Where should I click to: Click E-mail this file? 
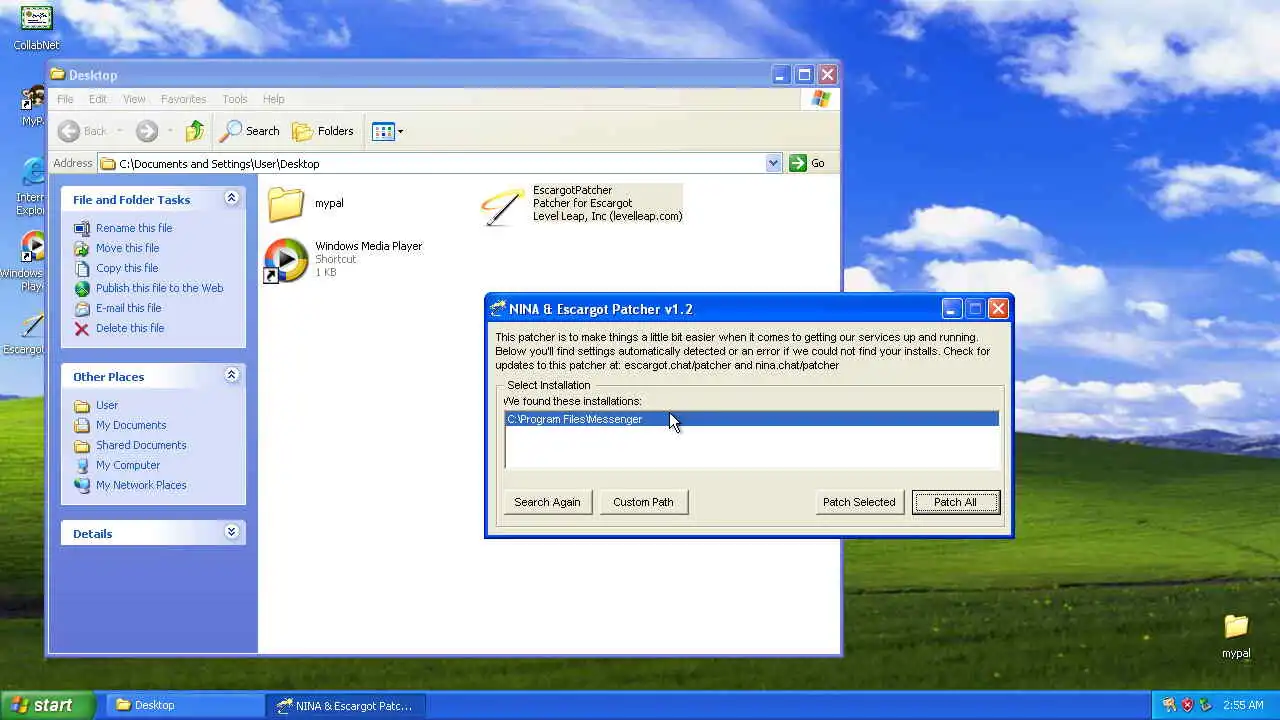coord(128,308)
